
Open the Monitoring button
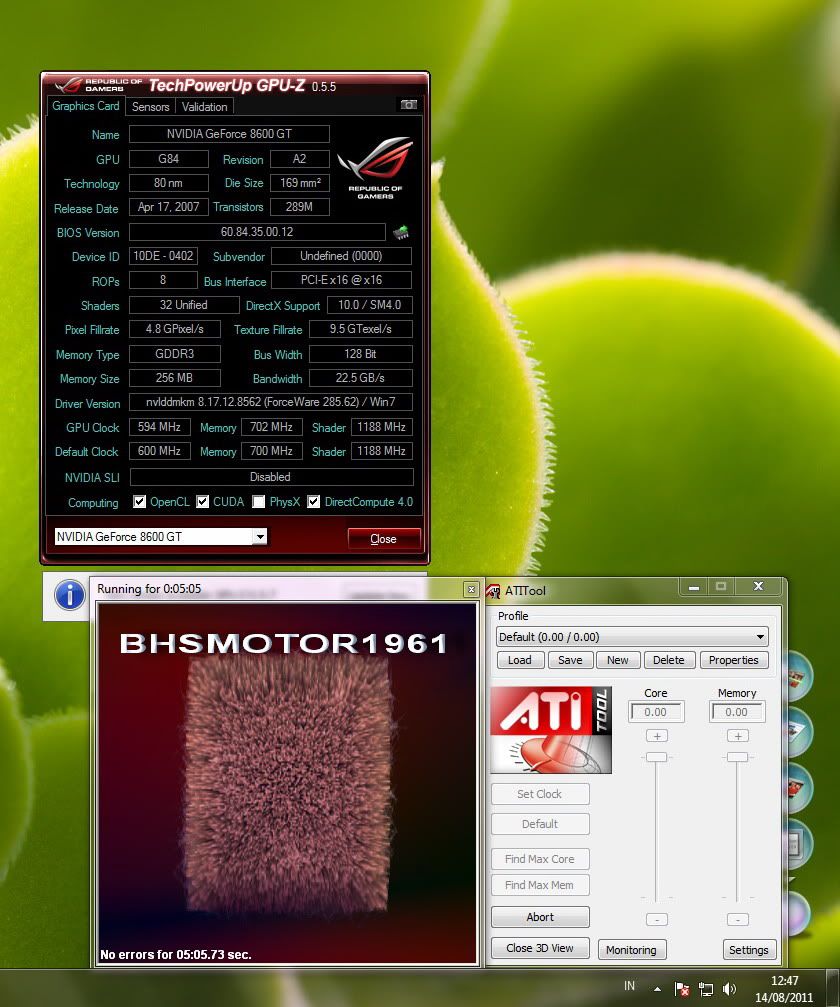(631, 950)
